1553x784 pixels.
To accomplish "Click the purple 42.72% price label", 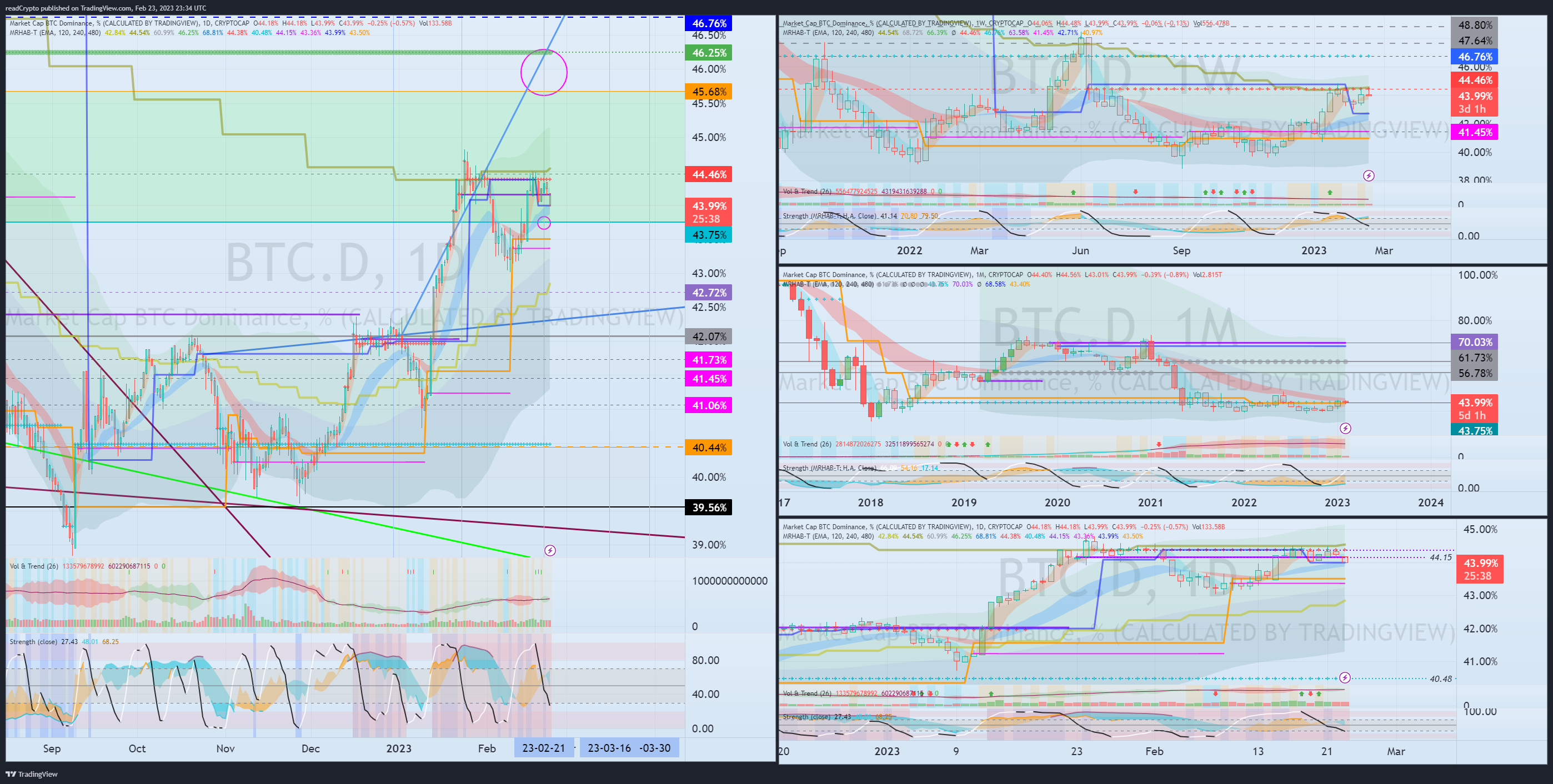I will click(x=708, y=292).
